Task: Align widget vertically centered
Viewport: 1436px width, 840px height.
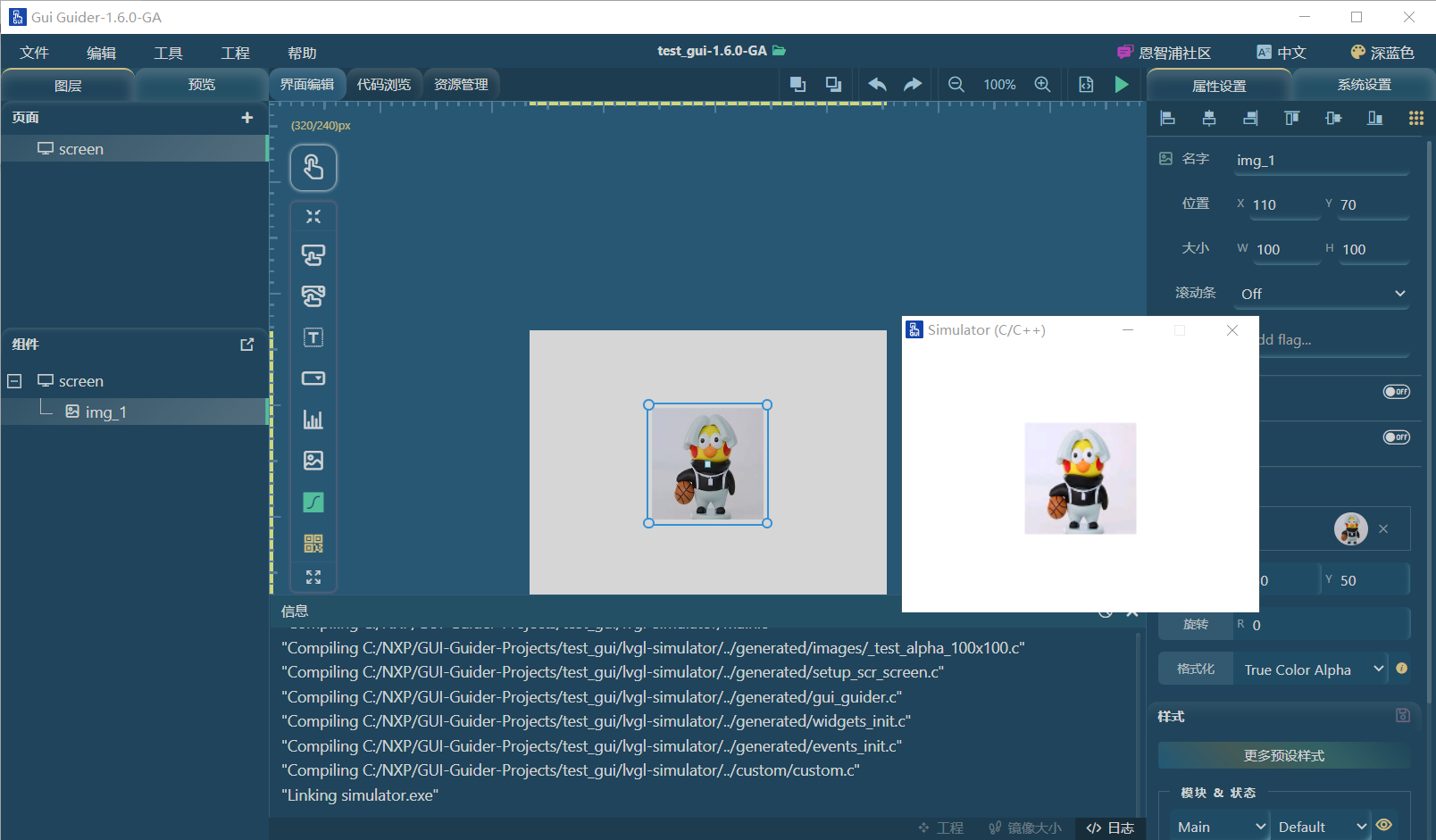Action: (1333, 118)
